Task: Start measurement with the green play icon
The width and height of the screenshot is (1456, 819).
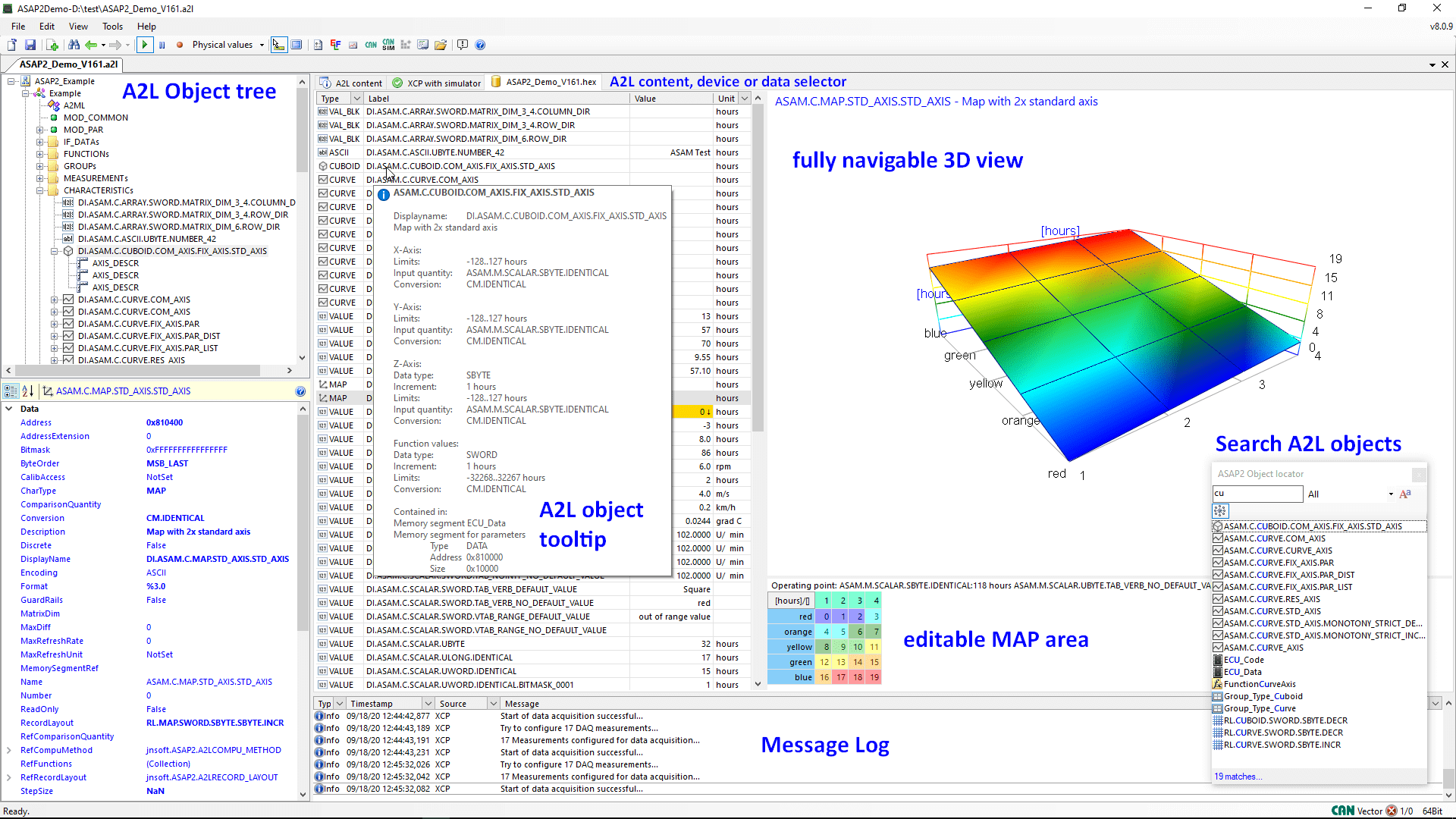Action: (145, 45)
